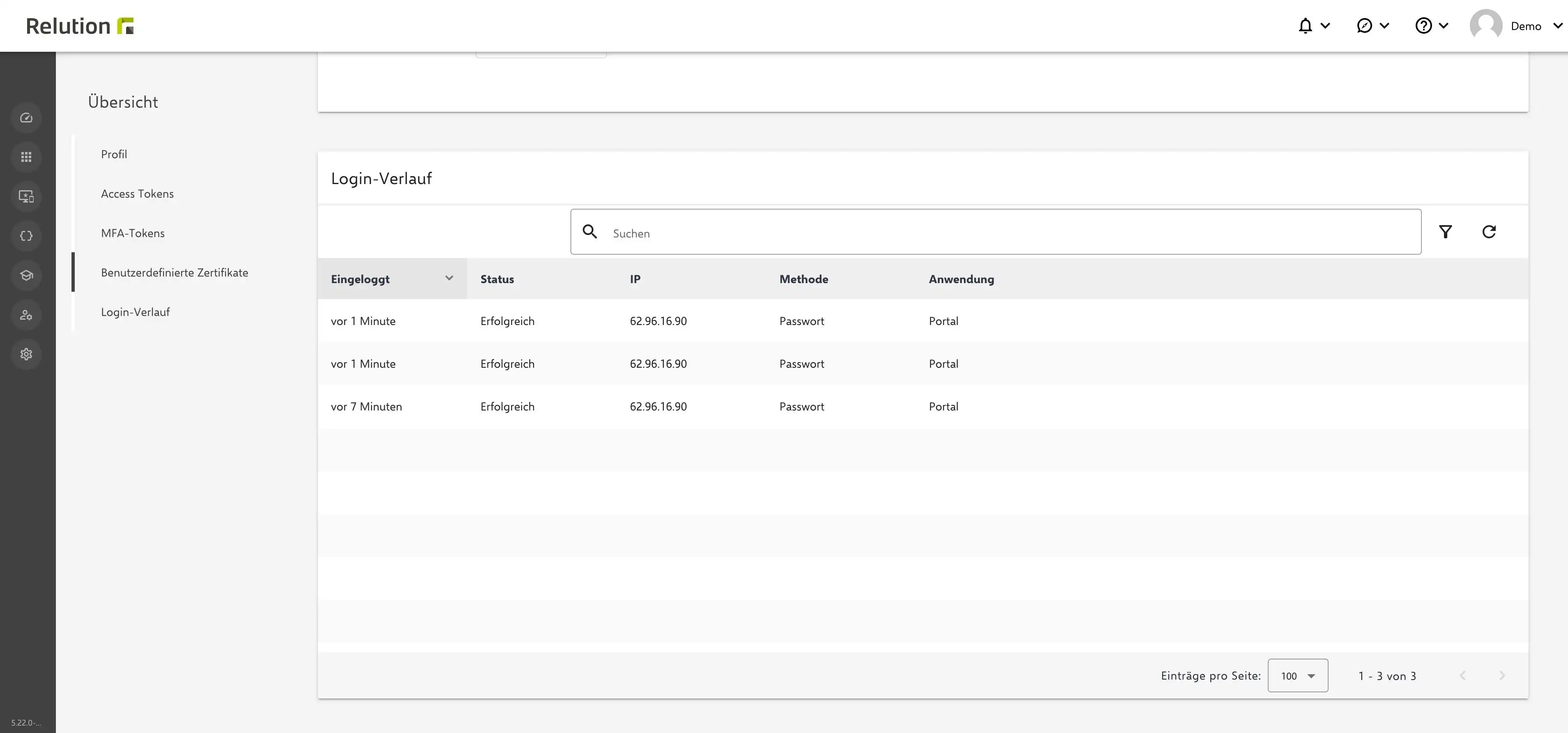1568x733 pixels.
Task: Click the '1 - 3 von 3' pagination text
Action: 1387,676
